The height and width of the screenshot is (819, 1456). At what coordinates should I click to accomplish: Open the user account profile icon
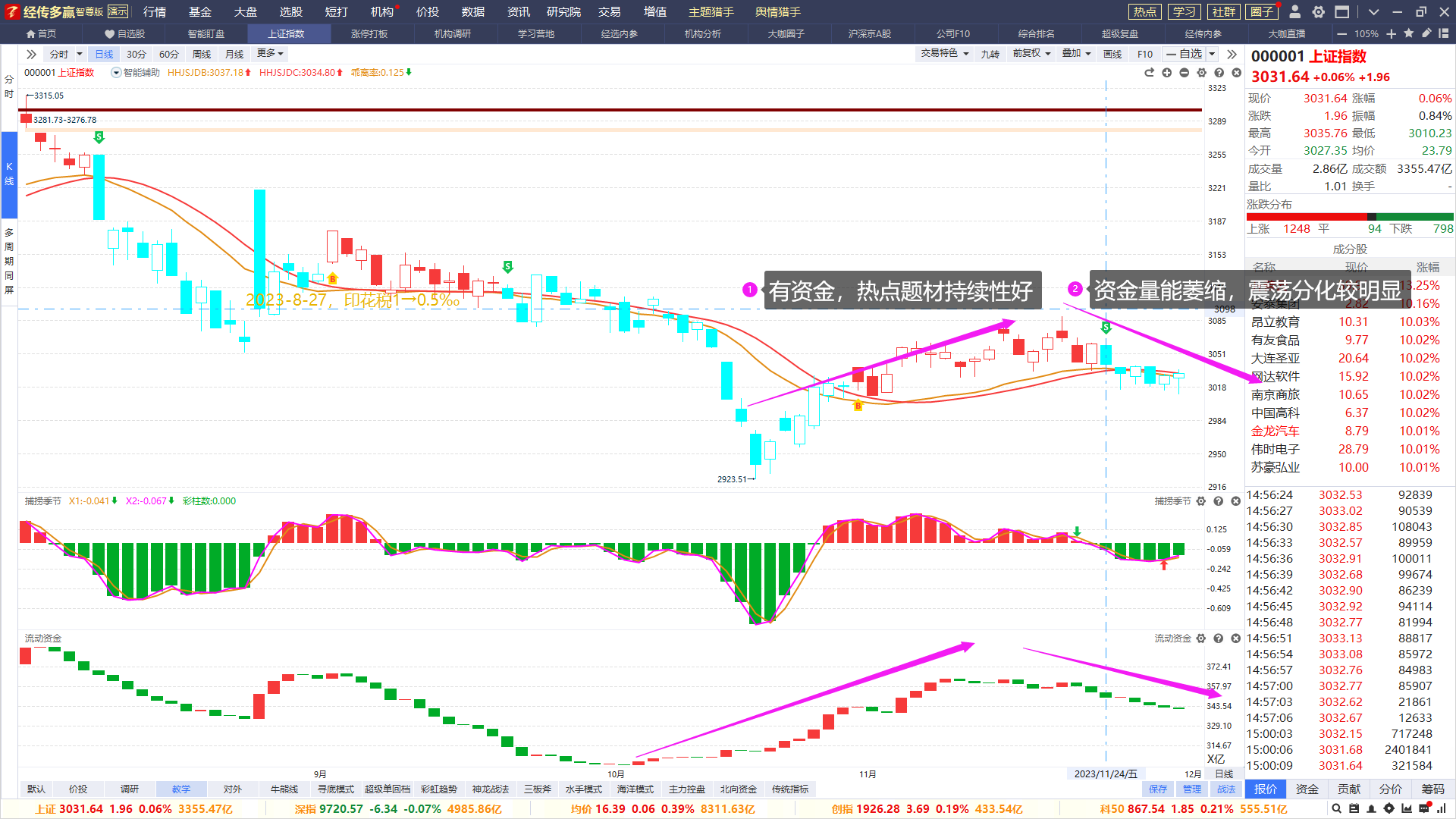pos(1295,11)
